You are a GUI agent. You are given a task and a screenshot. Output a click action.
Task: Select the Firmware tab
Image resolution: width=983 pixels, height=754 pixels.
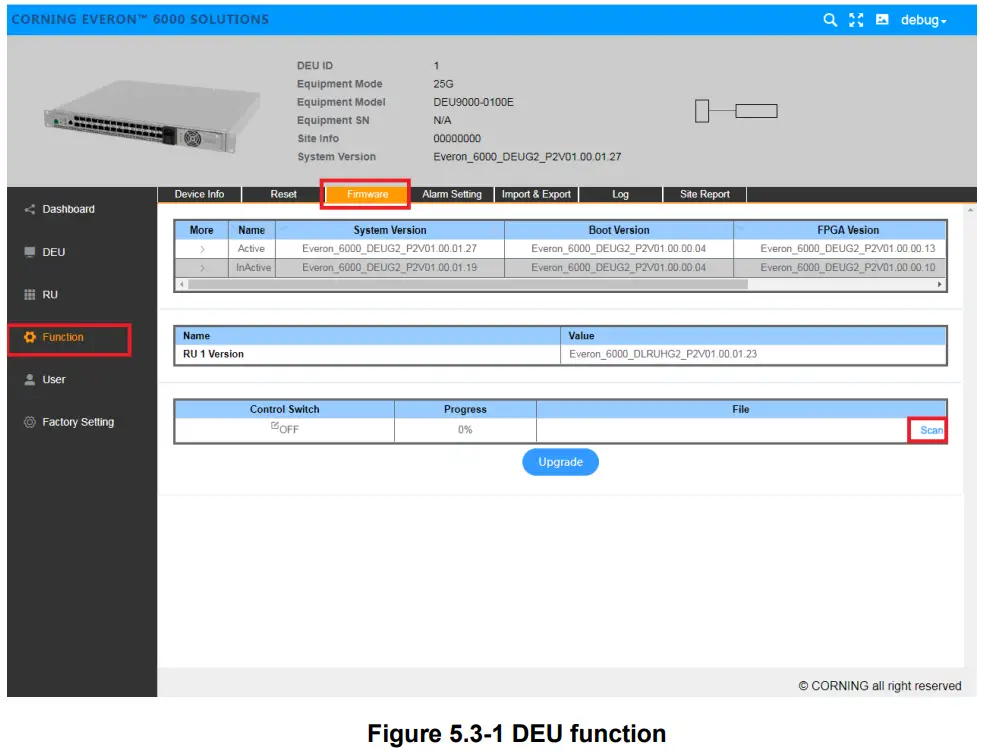point(367,194)
